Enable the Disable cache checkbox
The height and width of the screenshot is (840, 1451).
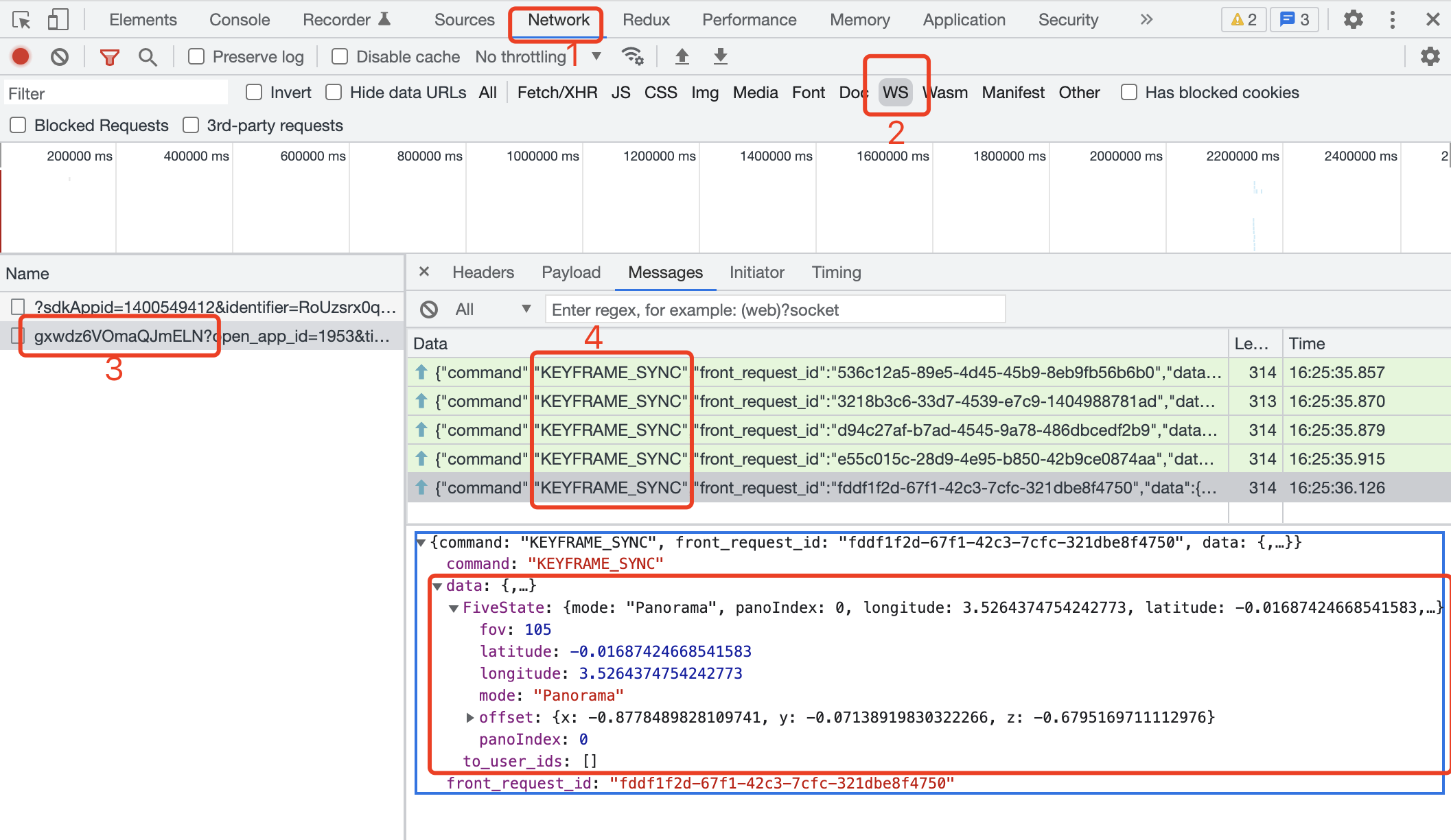pyautogui.click(x=340, y=56)
